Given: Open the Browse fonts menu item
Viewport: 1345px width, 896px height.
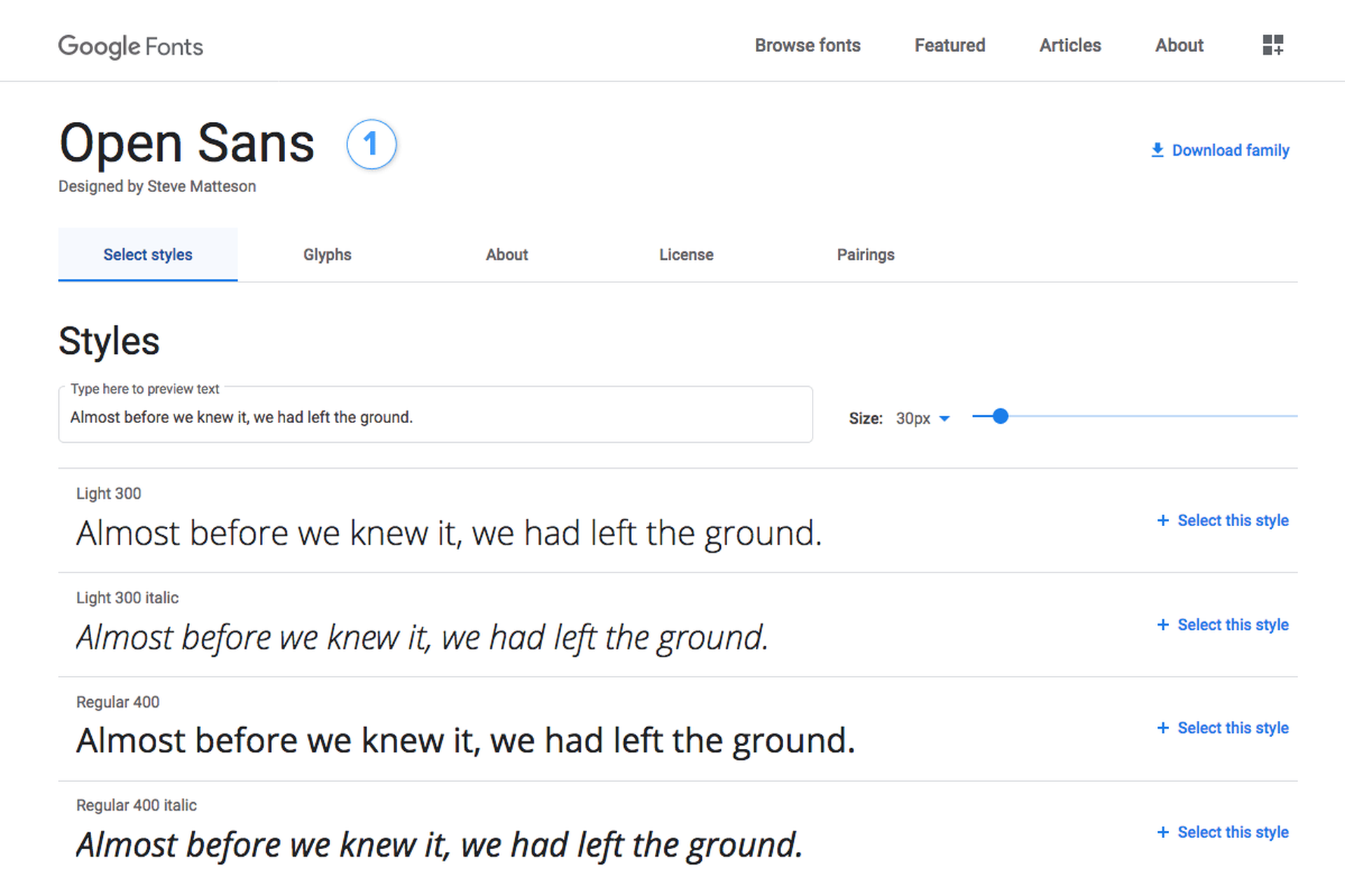Looking at the screenshot, I should (x=807, y=45).
